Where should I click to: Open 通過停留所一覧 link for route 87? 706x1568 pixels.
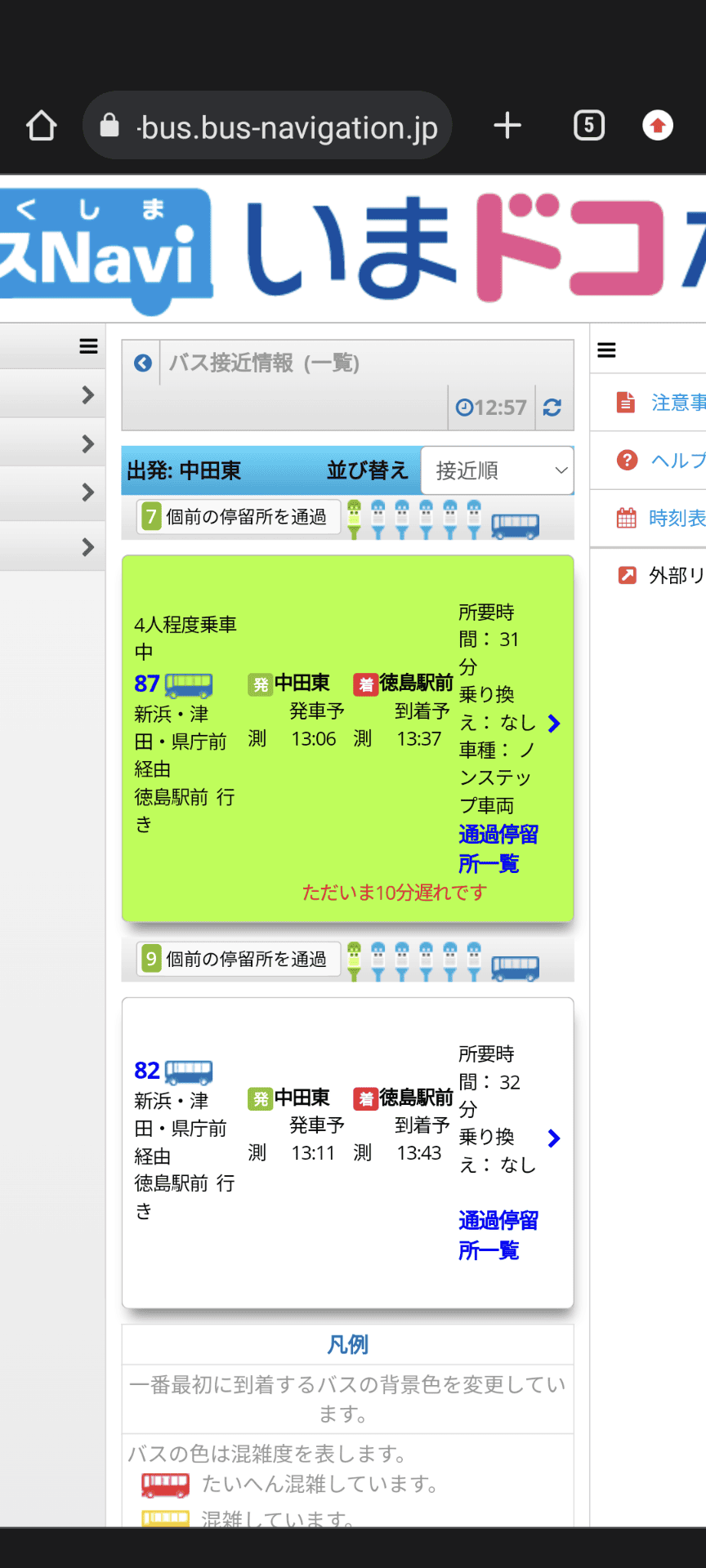tap(497, 849)
